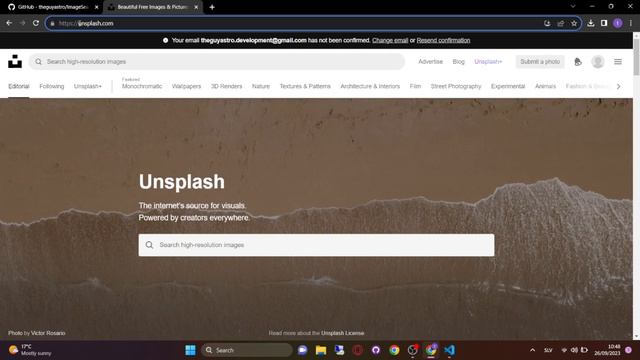
Task: Reload the page with the refresh icon
Action: (x=36, y=23)
